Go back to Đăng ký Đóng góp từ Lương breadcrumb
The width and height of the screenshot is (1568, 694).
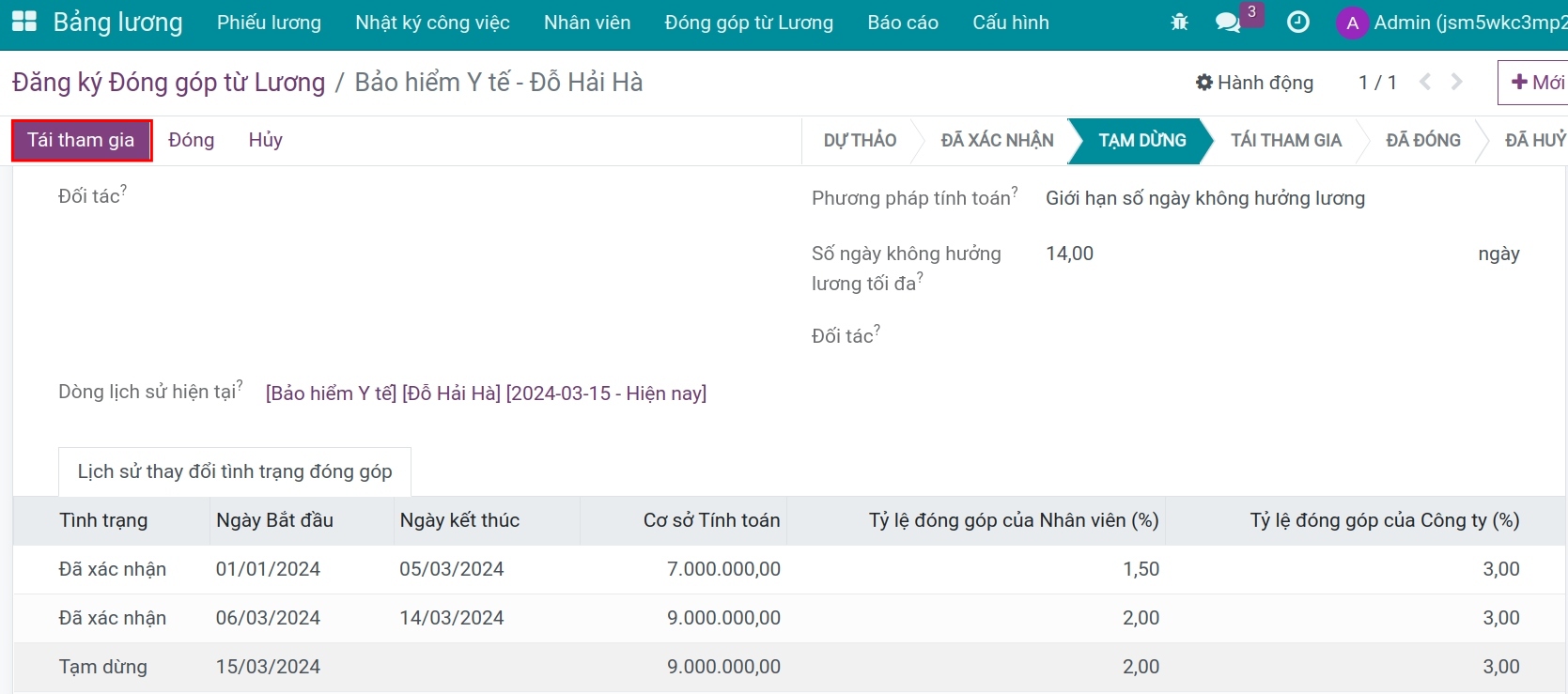168,83
